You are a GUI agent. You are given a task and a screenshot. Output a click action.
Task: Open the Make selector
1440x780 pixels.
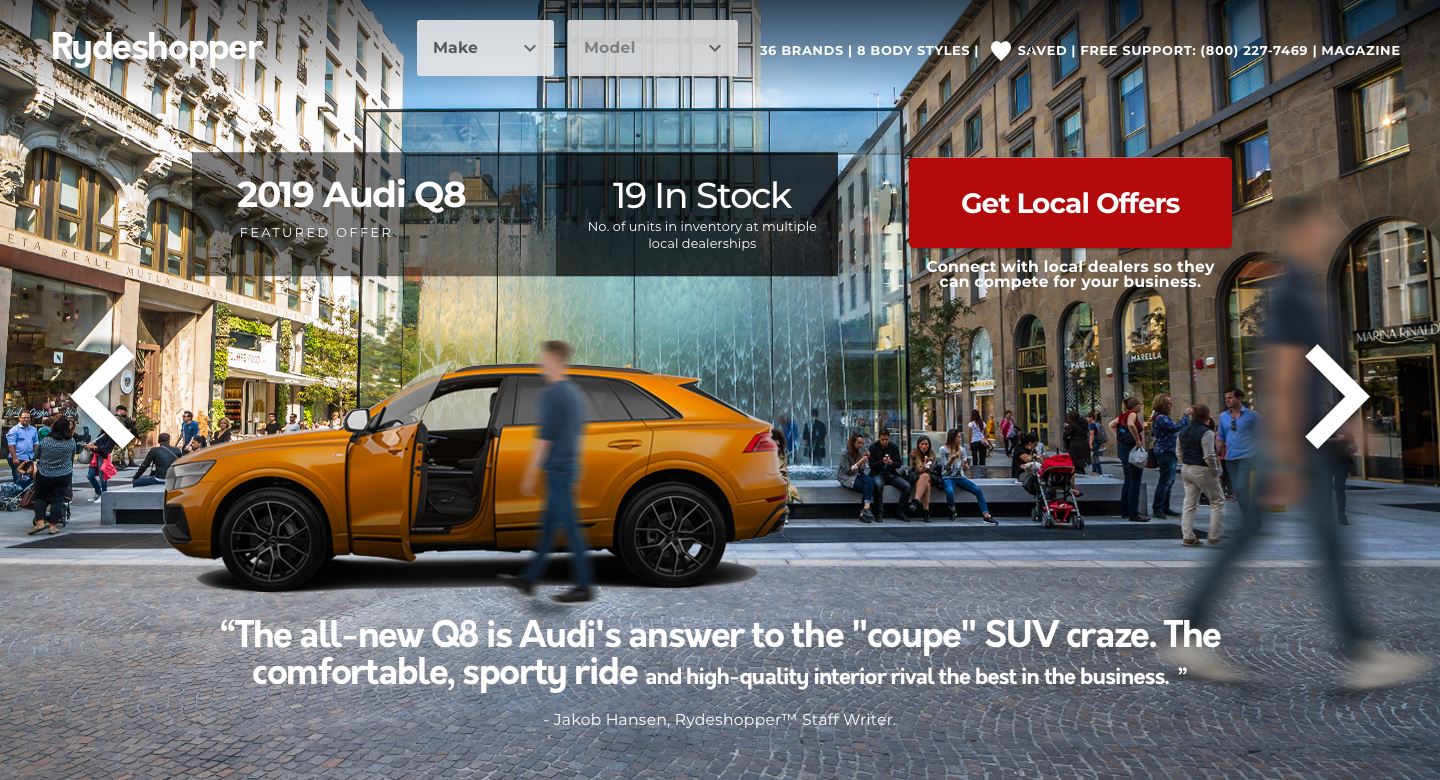(x=485, y=48)
